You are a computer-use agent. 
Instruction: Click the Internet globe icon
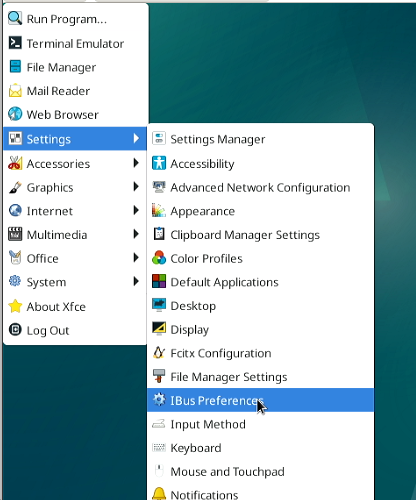[x=15, y=211]
